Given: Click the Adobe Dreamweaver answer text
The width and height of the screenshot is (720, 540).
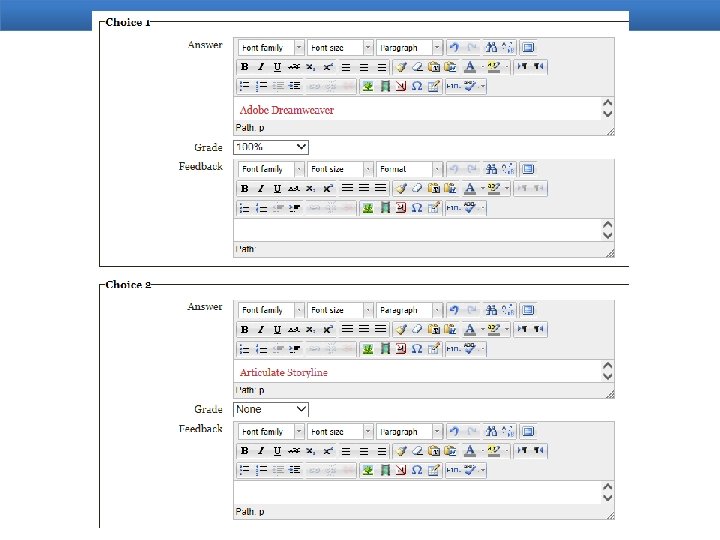Looking at the screenshot, I should click(x=287, y=110).
